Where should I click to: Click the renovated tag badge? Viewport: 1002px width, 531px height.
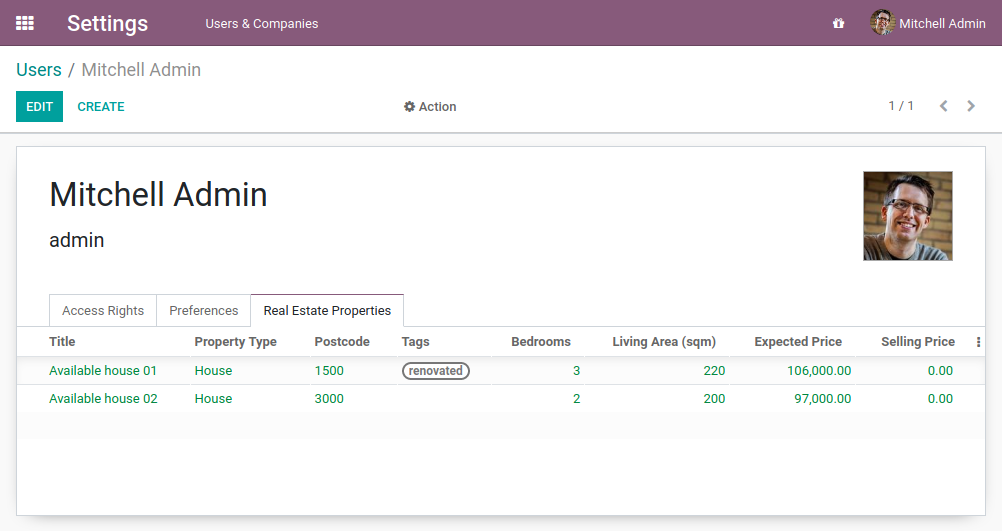click(436, 371)
